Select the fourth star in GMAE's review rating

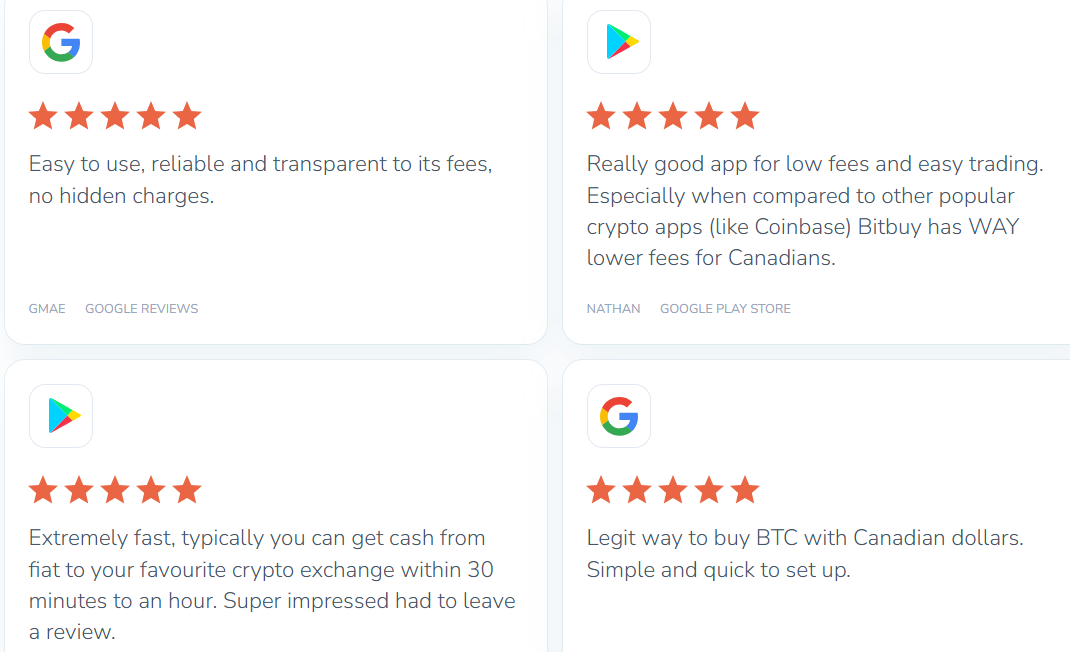point(151,117)
